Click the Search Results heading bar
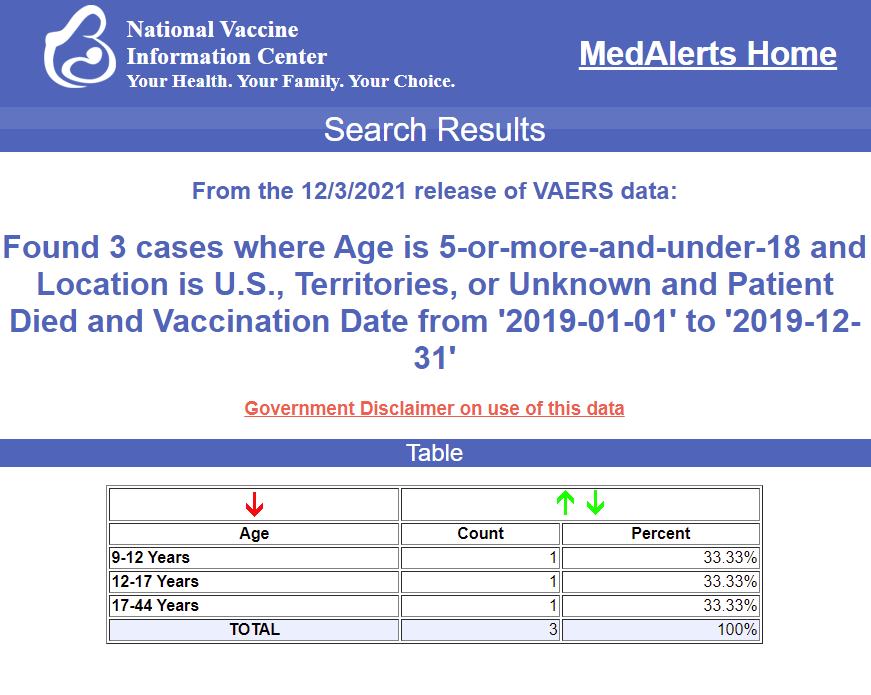 click(436, 129)
